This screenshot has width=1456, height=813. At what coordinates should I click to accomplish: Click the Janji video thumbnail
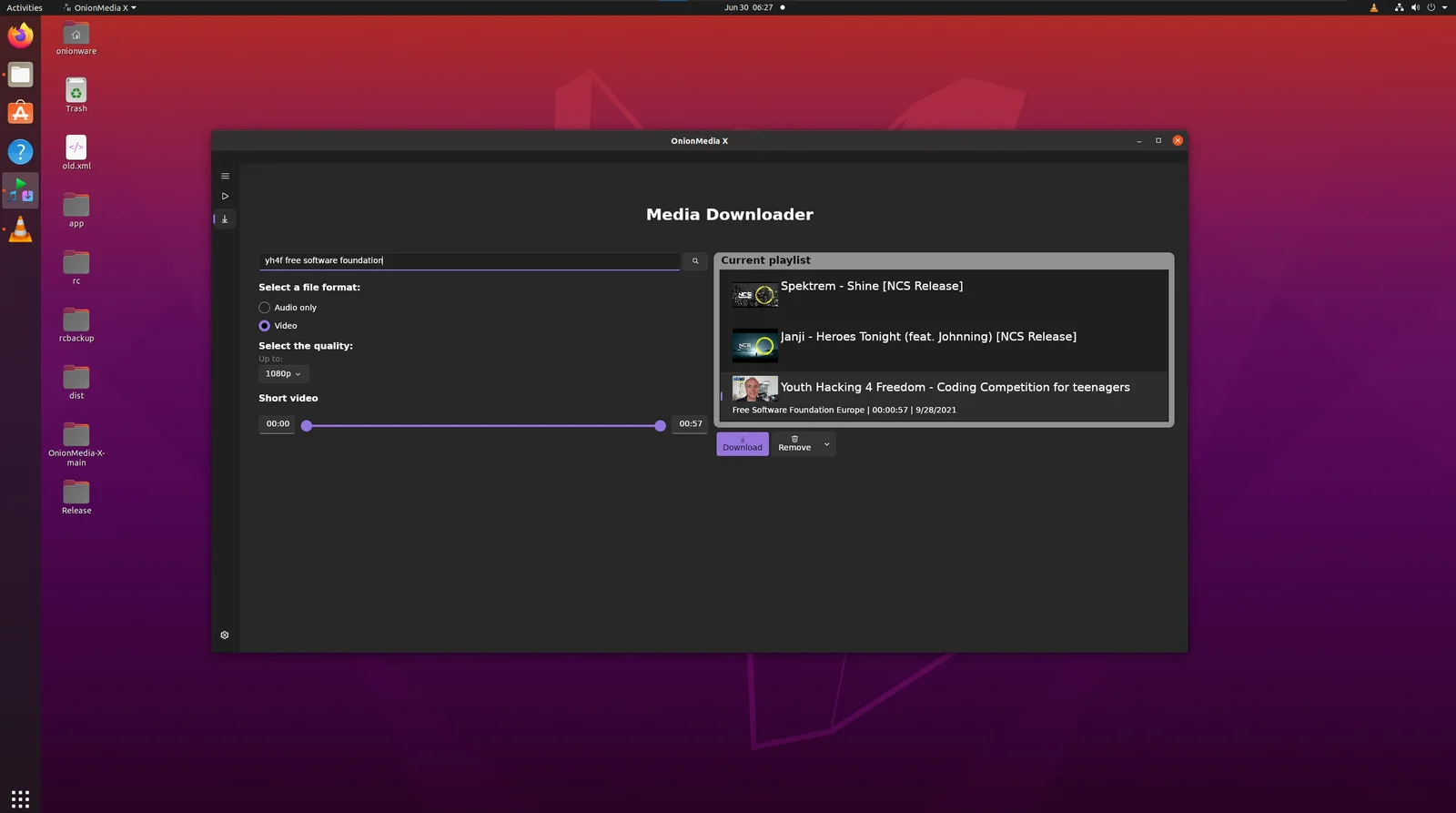(x=755, y=346)
